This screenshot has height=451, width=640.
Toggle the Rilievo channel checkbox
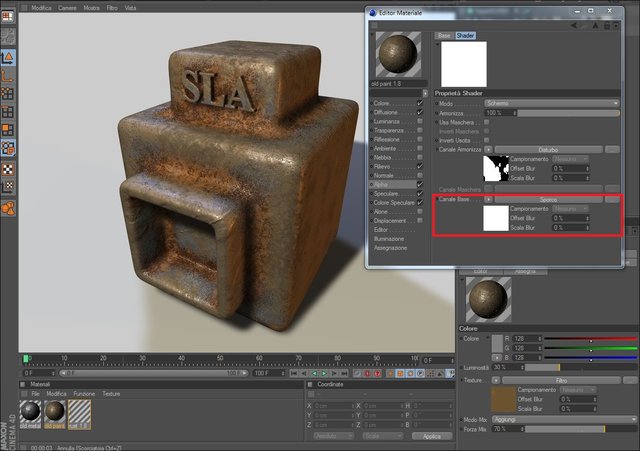point(420,166)
